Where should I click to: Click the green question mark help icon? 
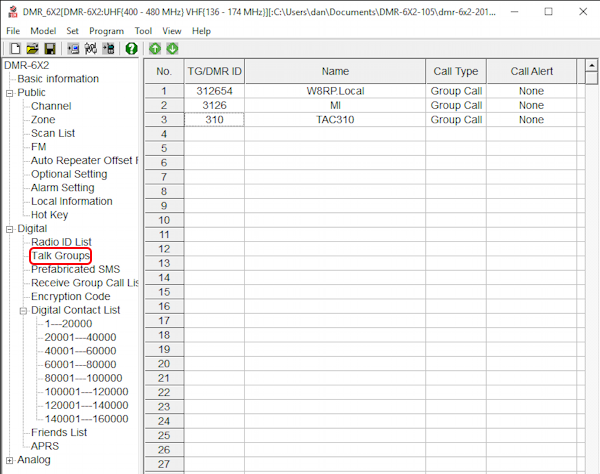pyautogui.click(x=131, y=48)
